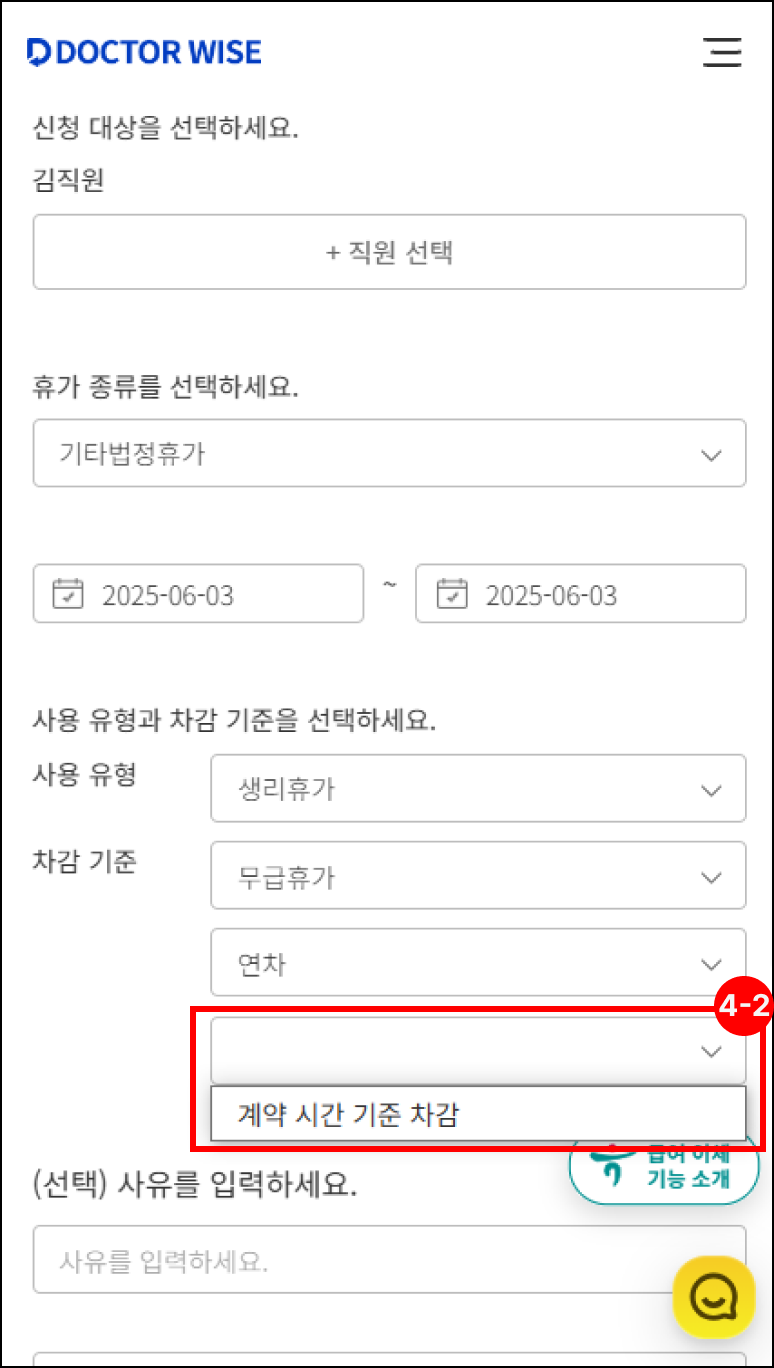Expand the 생리휴가 usage type dropdown

(478, 789)
